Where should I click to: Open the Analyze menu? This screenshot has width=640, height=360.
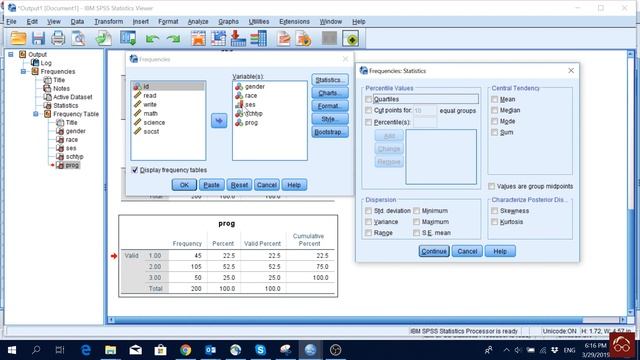click(198, 22)
